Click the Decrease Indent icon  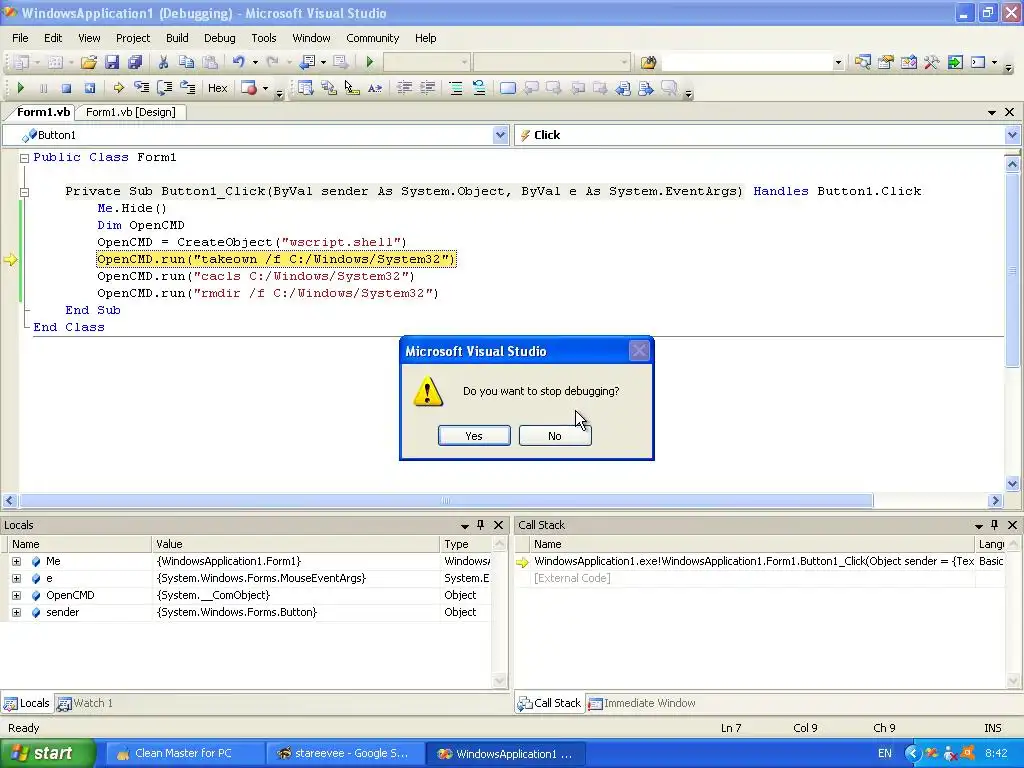tap(404, 88)
